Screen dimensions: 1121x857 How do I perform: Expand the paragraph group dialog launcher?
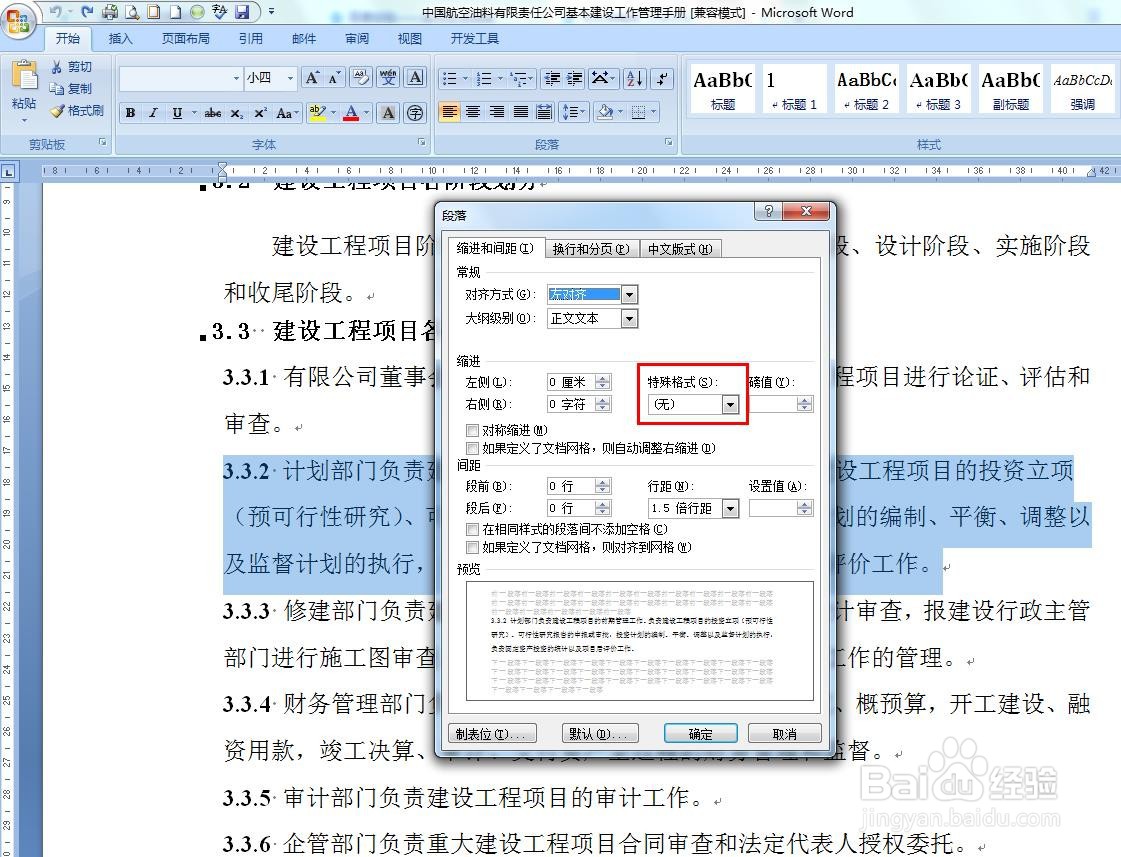click(x=668, y=142)
